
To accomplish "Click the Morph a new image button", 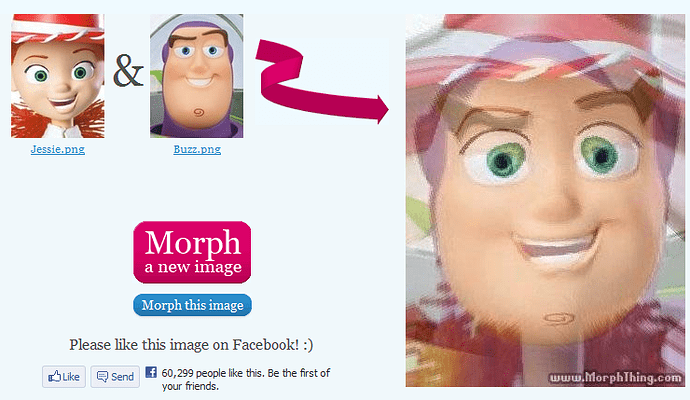I will click(x=192, y=252).
